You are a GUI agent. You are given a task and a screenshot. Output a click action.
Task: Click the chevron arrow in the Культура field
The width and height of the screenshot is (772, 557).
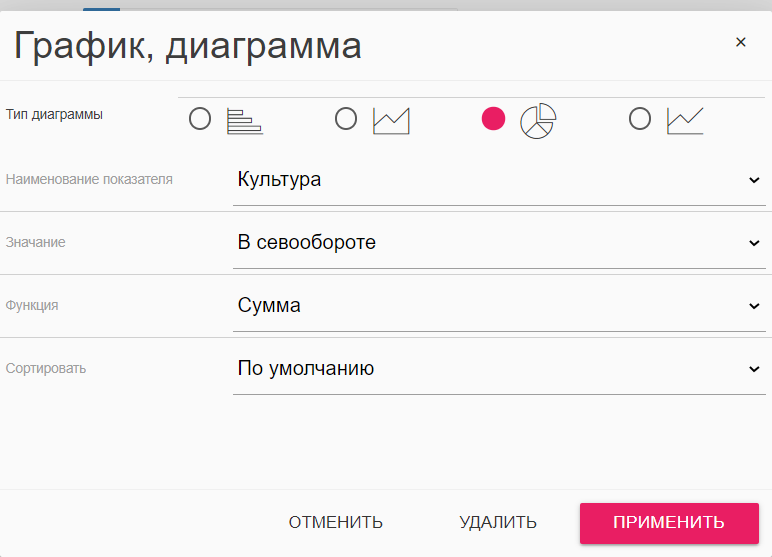pyautogui.click(x=754, y=181)
